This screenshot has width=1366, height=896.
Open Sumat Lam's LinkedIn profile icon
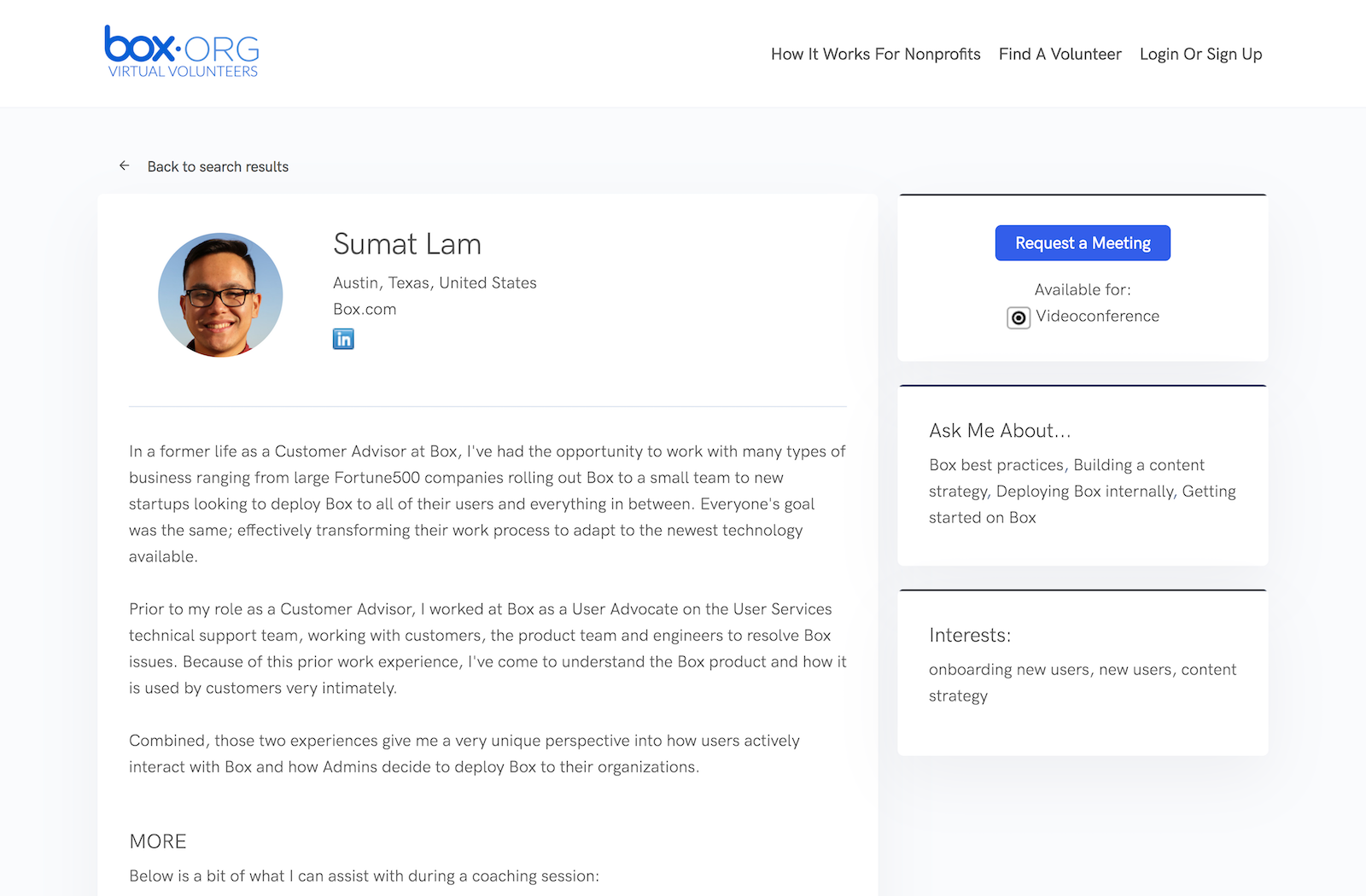(x=343, y=339)
